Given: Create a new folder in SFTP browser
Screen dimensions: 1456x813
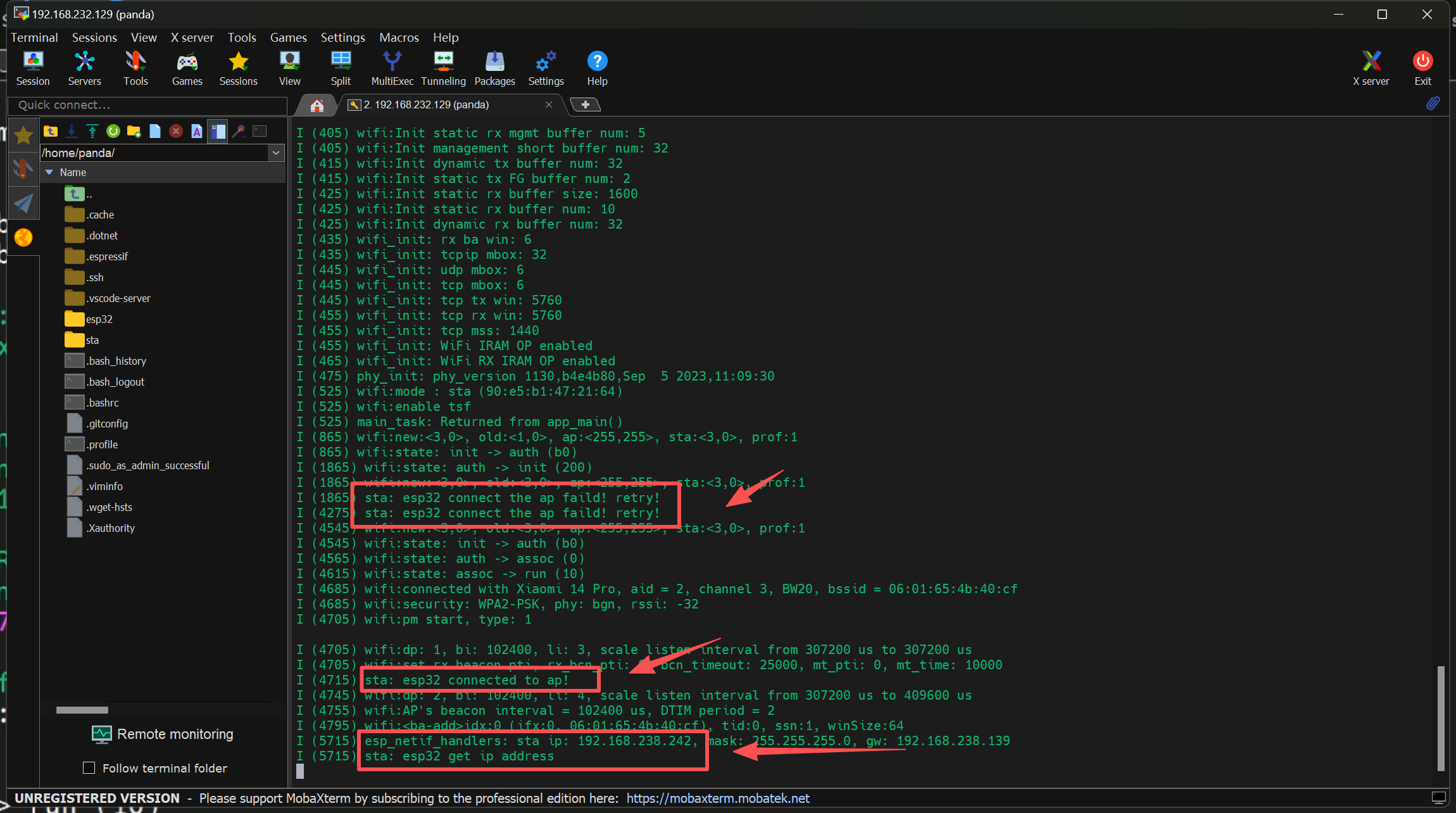Looking at the screenshot, I should tap(134, 131).
